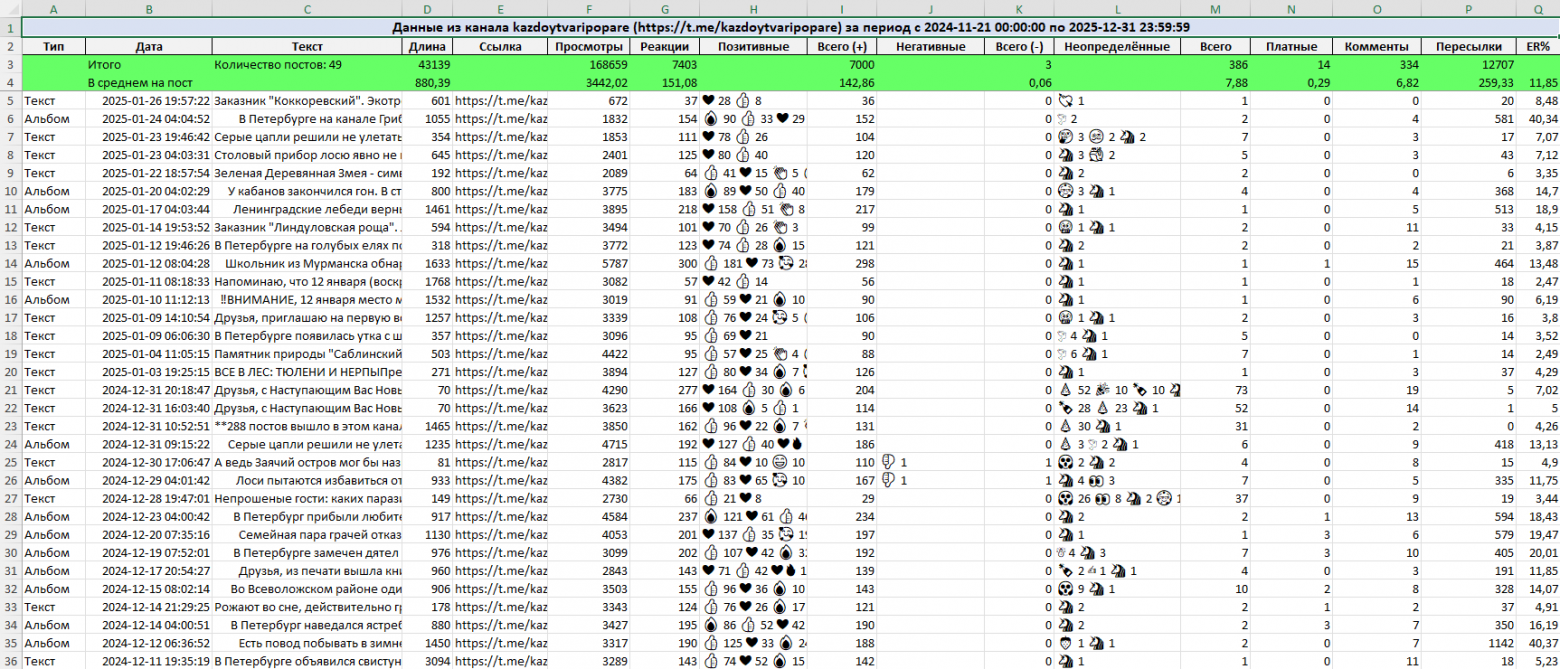Select row 3 header

[x=10, y=64]
